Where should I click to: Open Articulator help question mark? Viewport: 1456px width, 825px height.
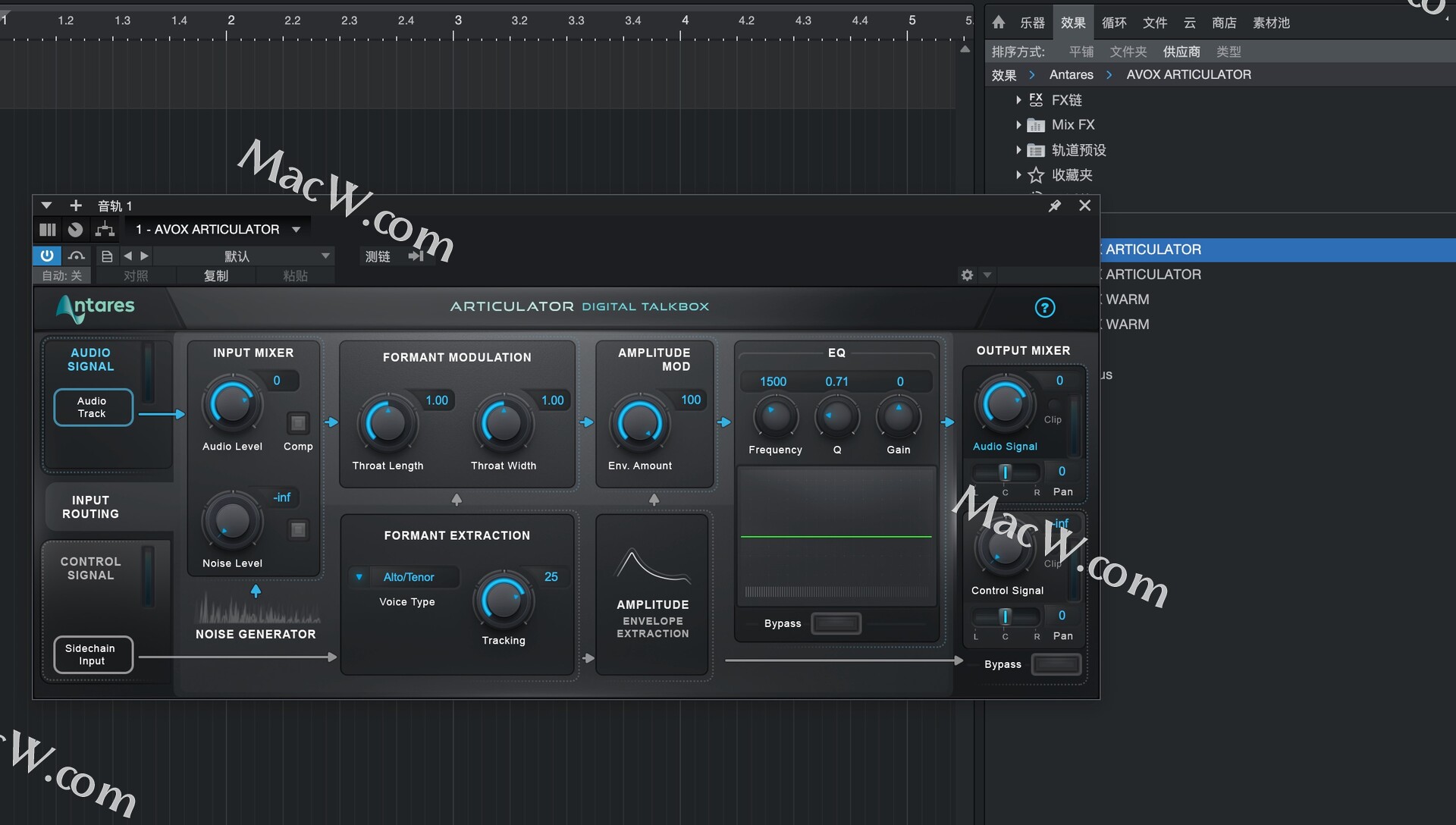point(1045,307)
